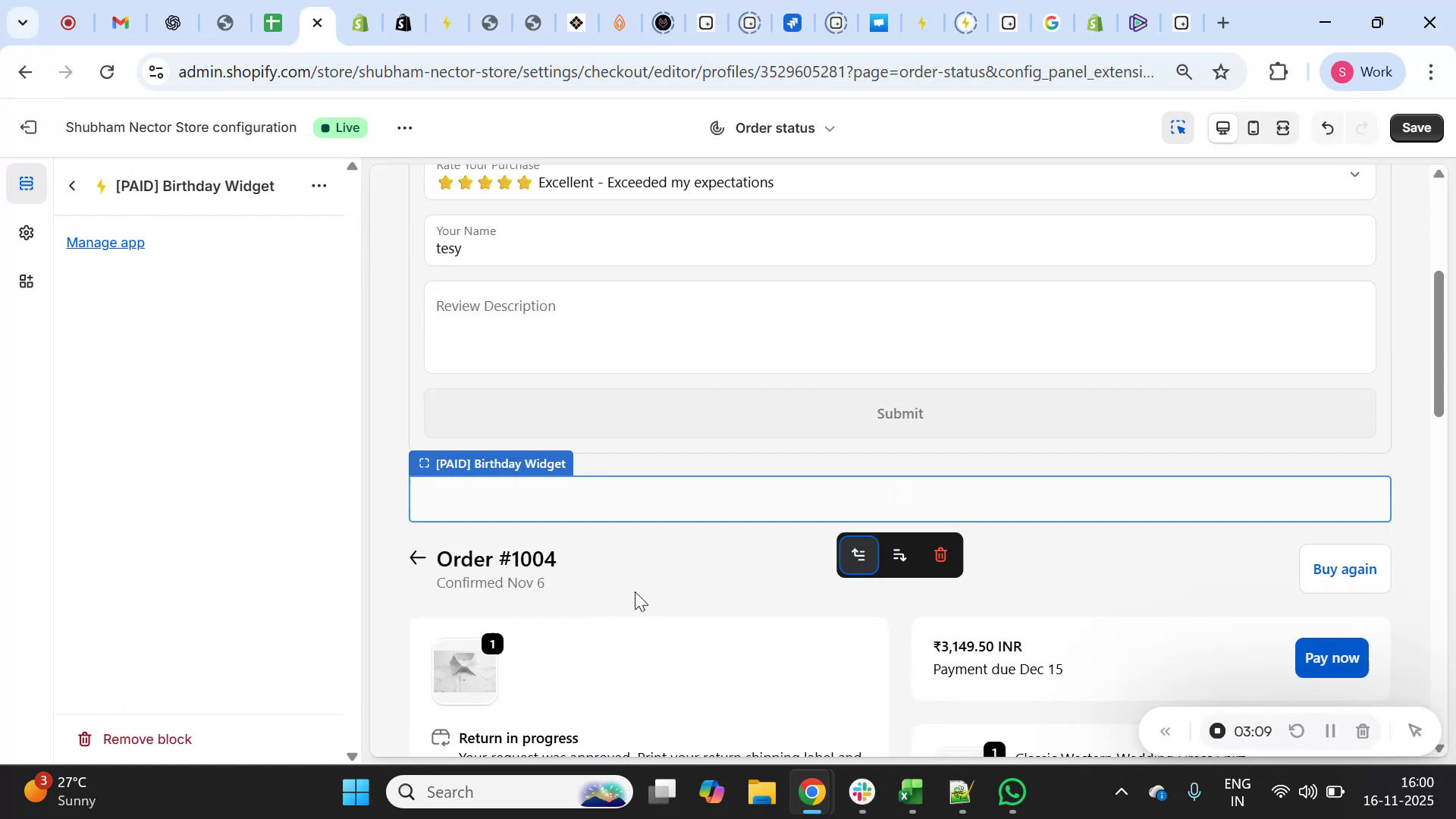Toggle fullscreen preview mode
Image resolution: width=1456 pixels, height=819 pixels.
[1283, 127]
